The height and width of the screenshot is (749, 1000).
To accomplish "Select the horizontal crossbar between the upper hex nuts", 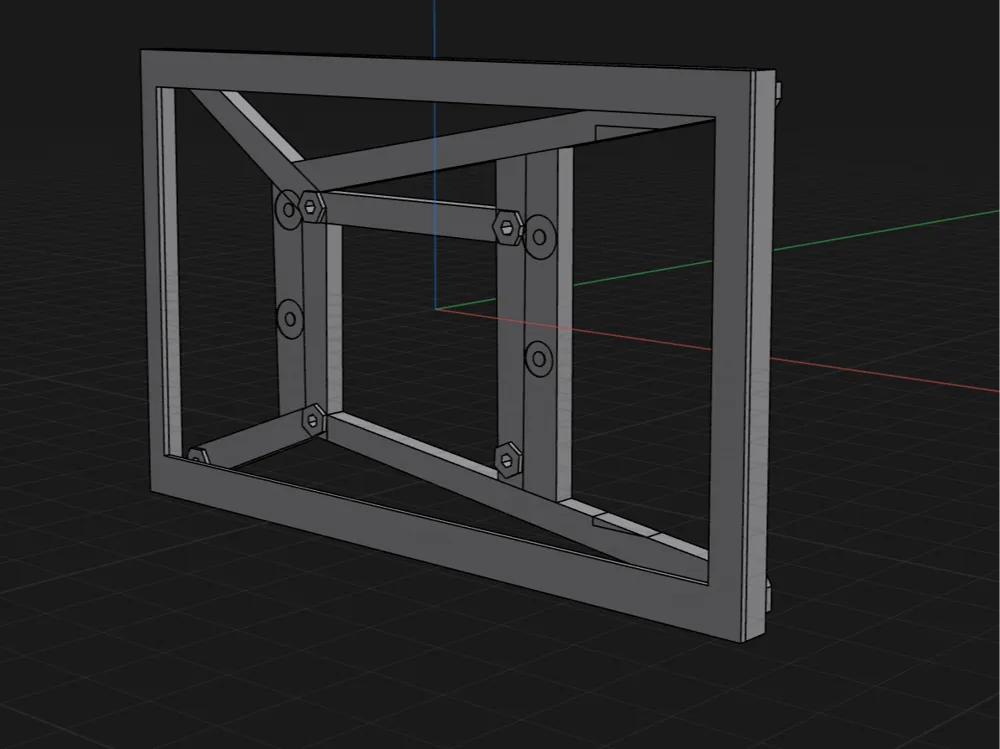I will 409,216.
